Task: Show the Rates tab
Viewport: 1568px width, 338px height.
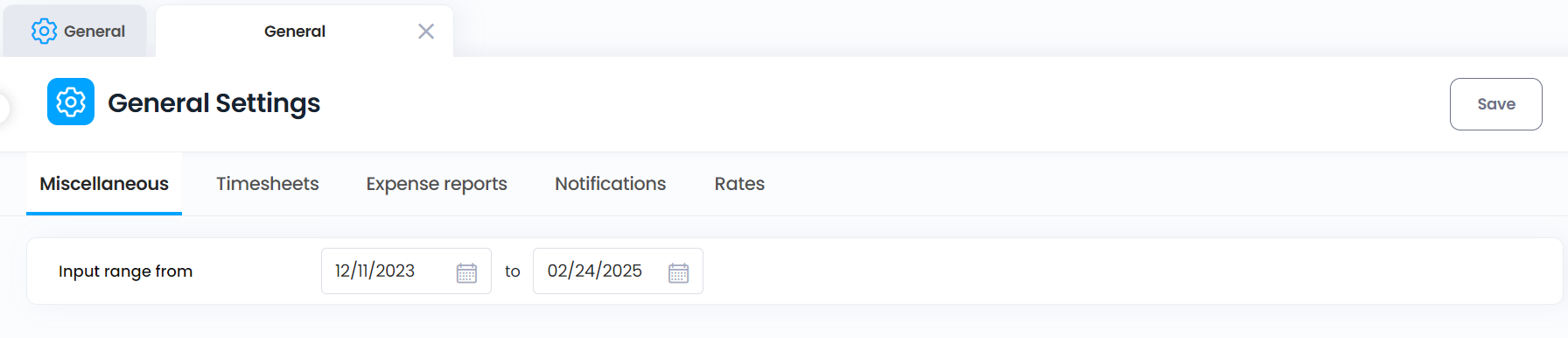Action: click(x=739, y=184)
